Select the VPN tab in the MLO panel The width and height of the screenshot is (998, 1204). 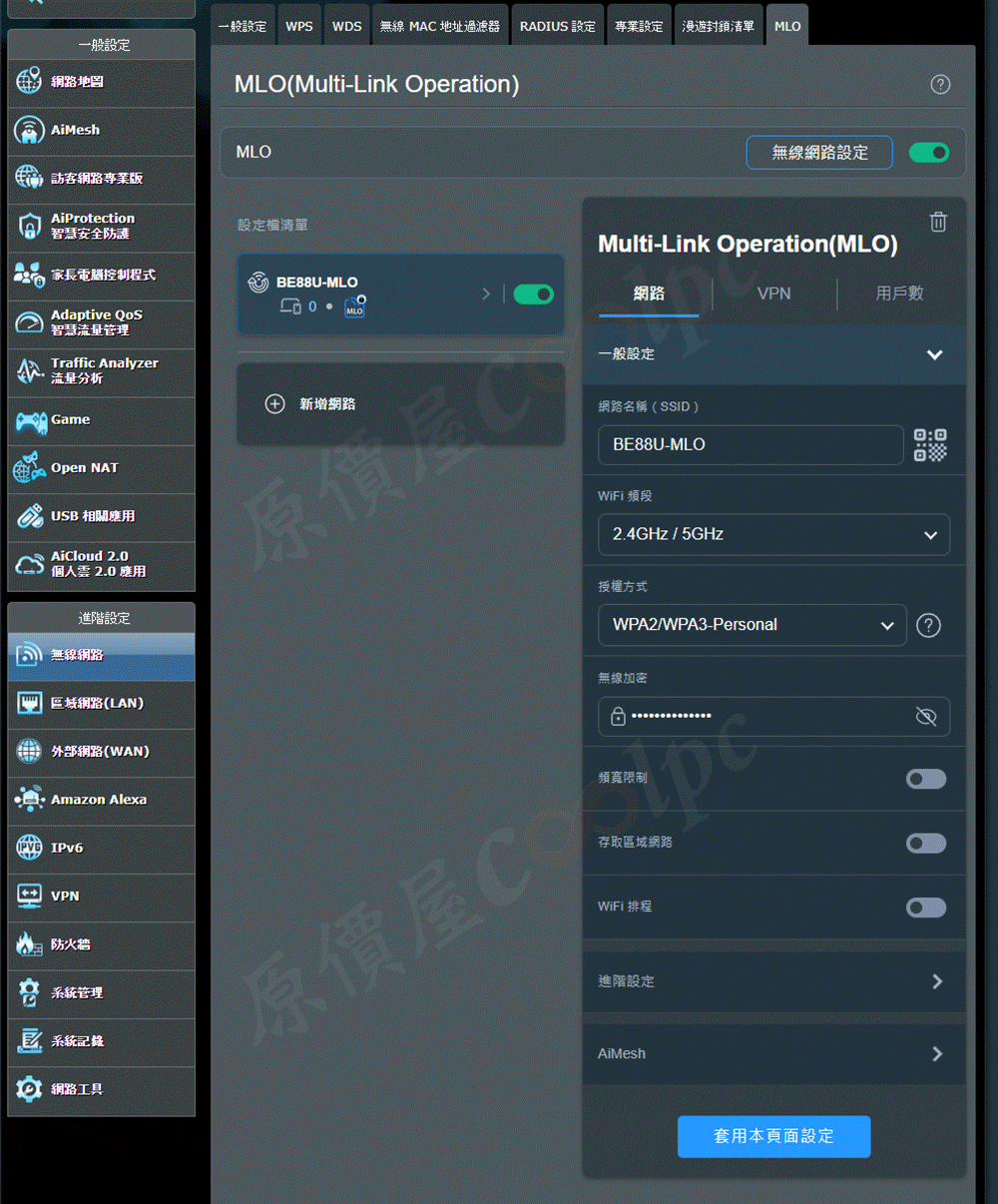(773, 294)
